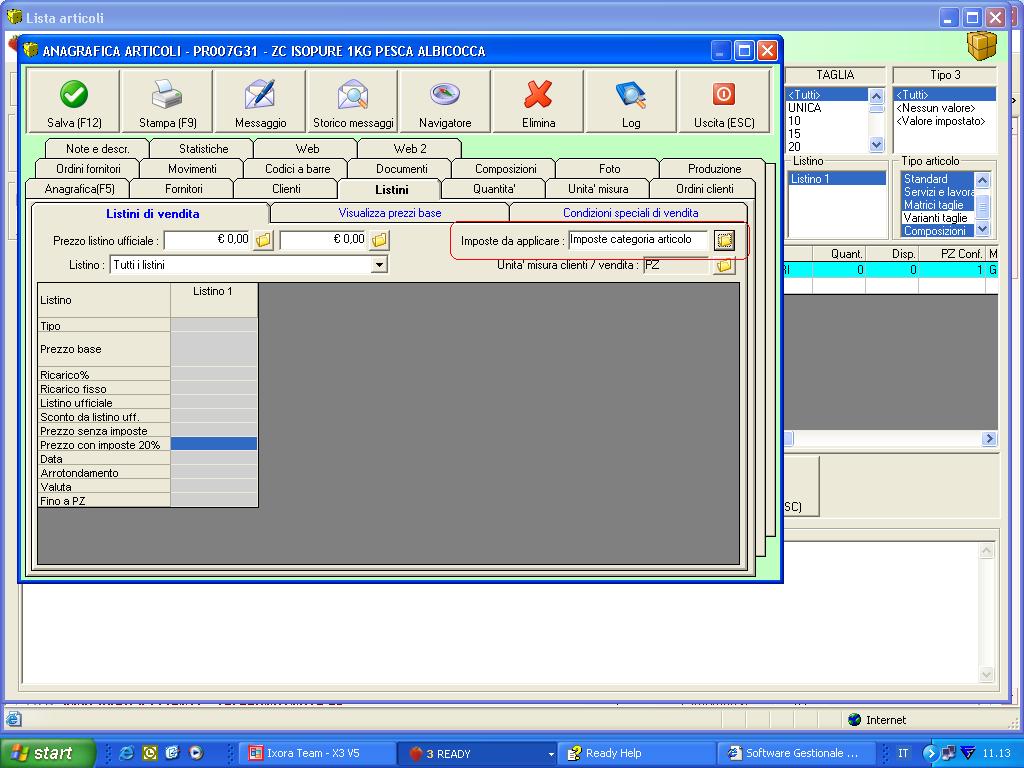The width and height of the screenshot is (1024, 768).
Task: Print using the Stampa (F9) button
Action: (167, 103)
